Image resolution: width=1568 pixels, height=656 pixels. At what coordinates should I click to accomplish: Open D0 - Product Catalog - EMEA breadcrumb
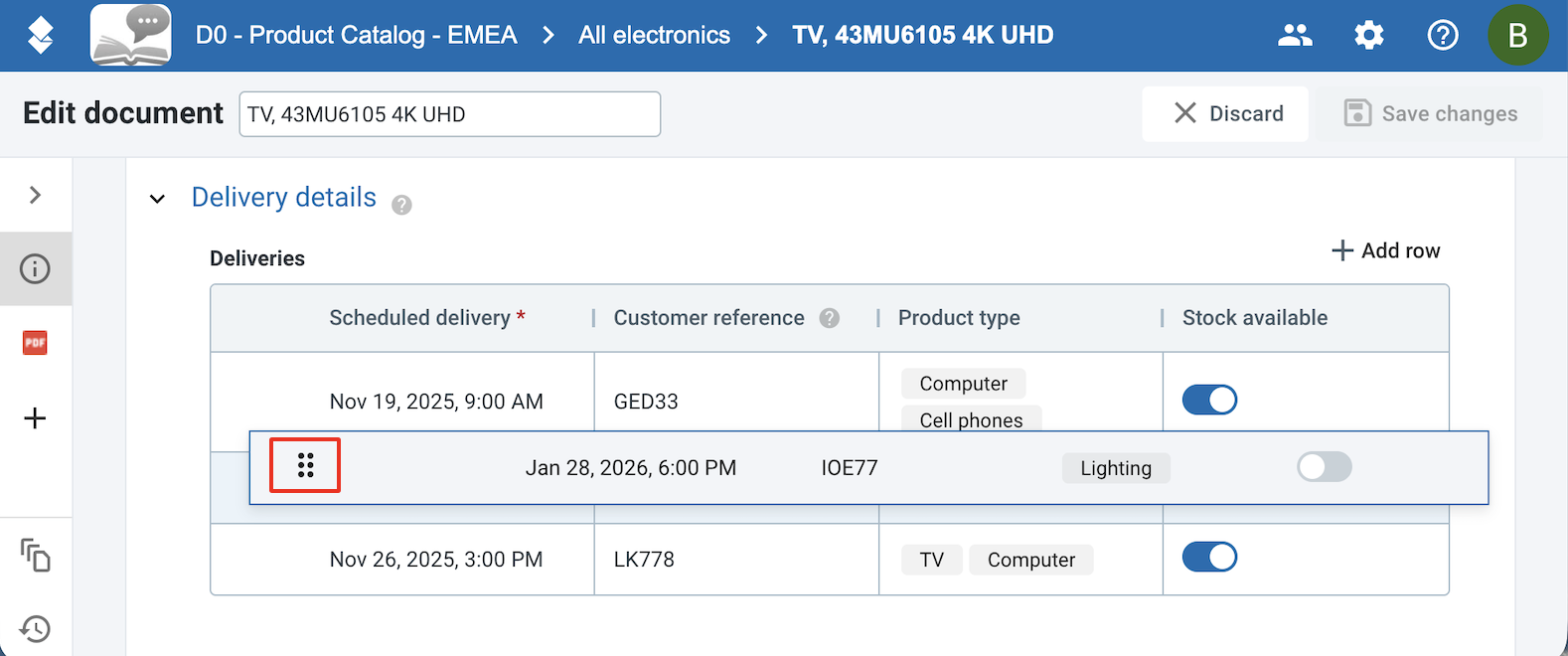click(357, 35)
